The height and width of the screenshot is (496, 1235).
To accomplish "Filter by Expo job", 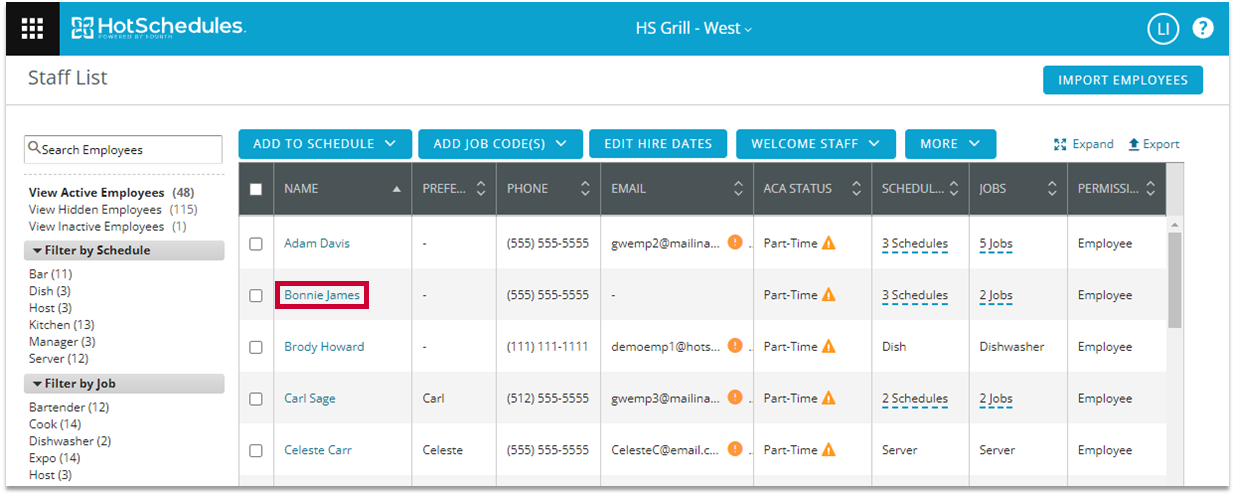I will point(54,459).
